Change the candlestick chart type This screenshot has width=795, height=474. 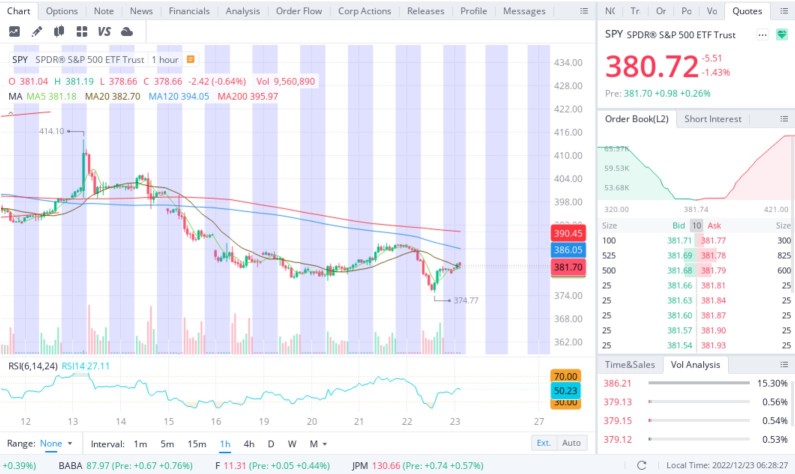point(59,31)
